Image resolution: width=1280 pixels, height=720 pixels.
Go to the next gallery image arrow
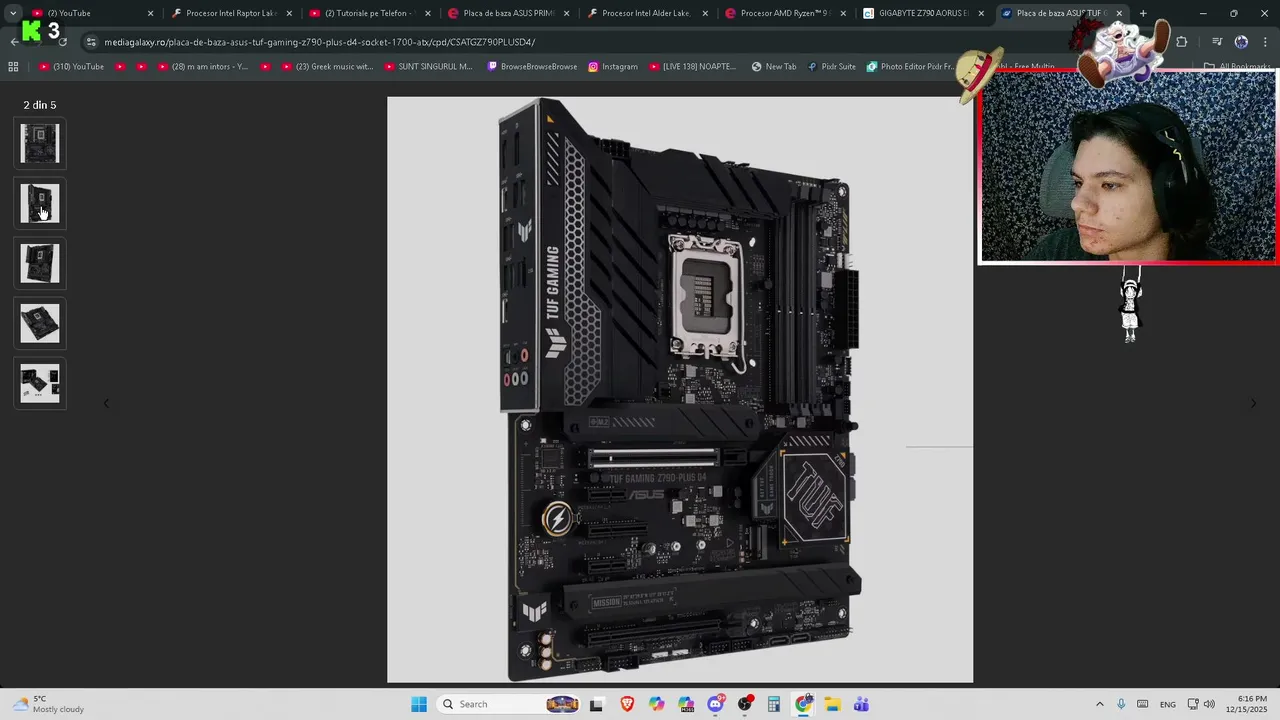1253,403
